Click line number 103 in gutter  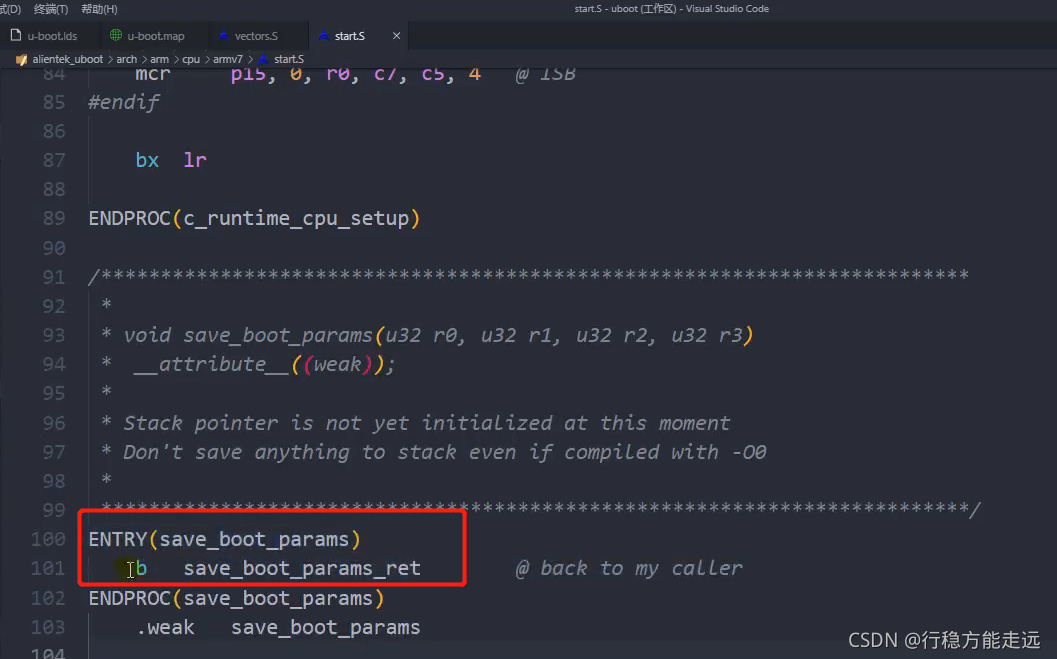48,627
